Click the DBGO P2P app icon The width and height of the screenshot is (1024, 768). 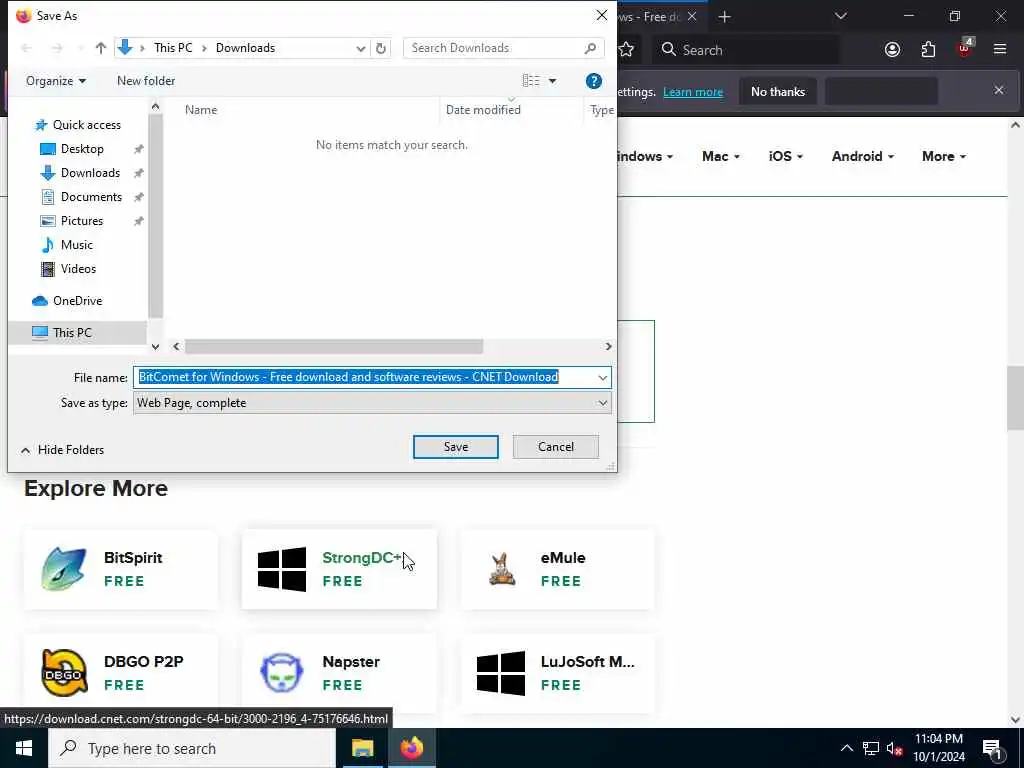(64, 673)
